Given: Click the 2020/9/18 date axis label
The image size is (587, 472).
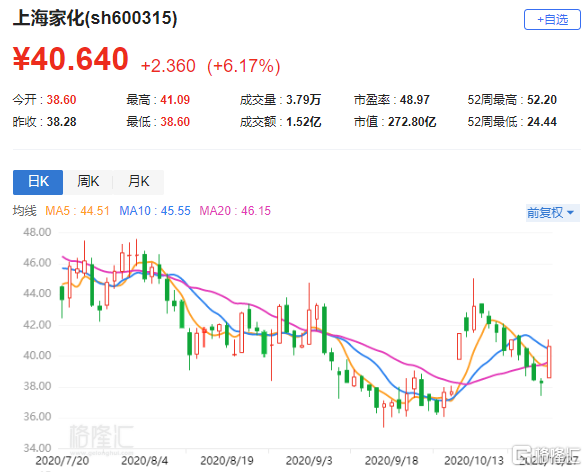Looking at the screenshot, I should click(391, 461).
